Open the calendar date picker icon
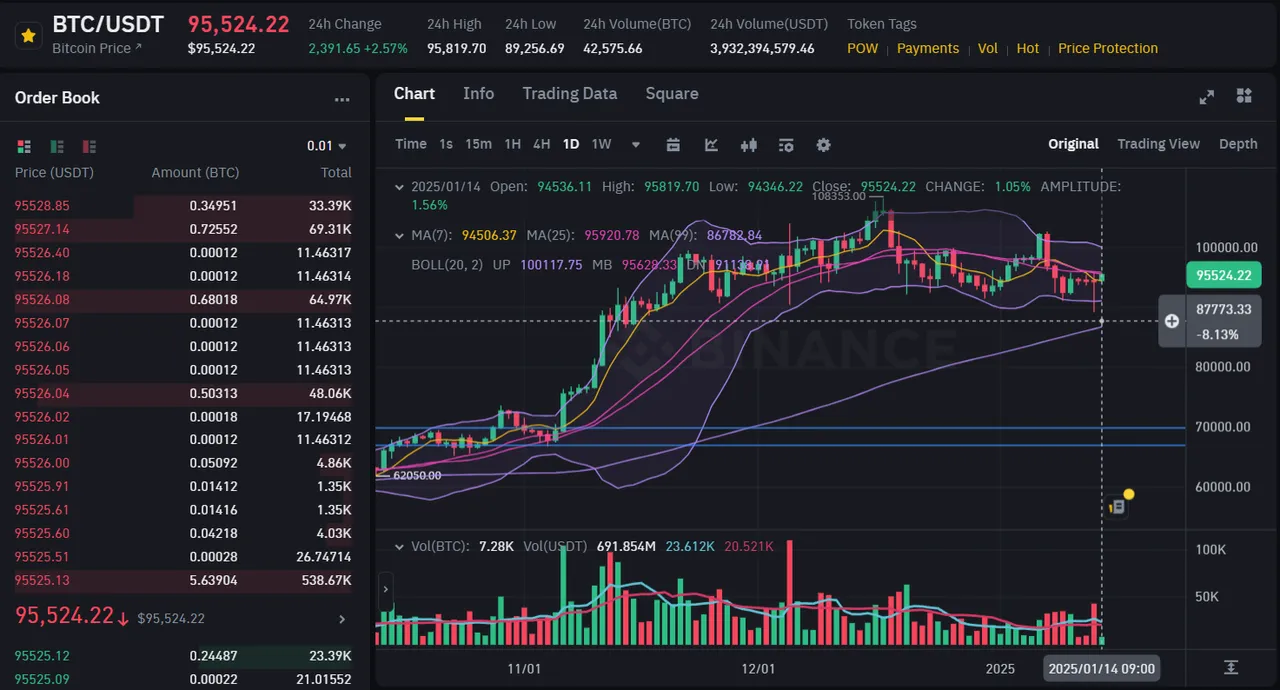Image resolution: width=1280 pixels, height=690 pixels. pyautogui.click(x=673, y=144)
